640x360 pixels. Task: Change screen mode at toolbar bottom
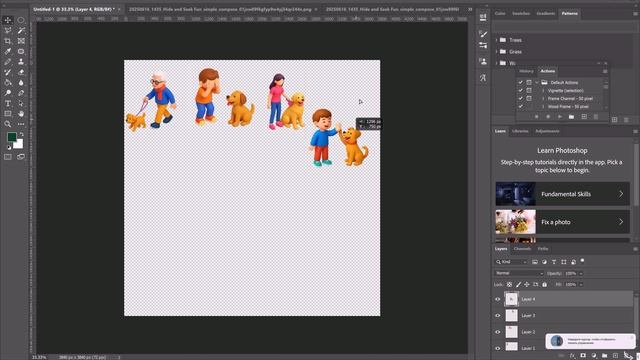pos(21,157)
